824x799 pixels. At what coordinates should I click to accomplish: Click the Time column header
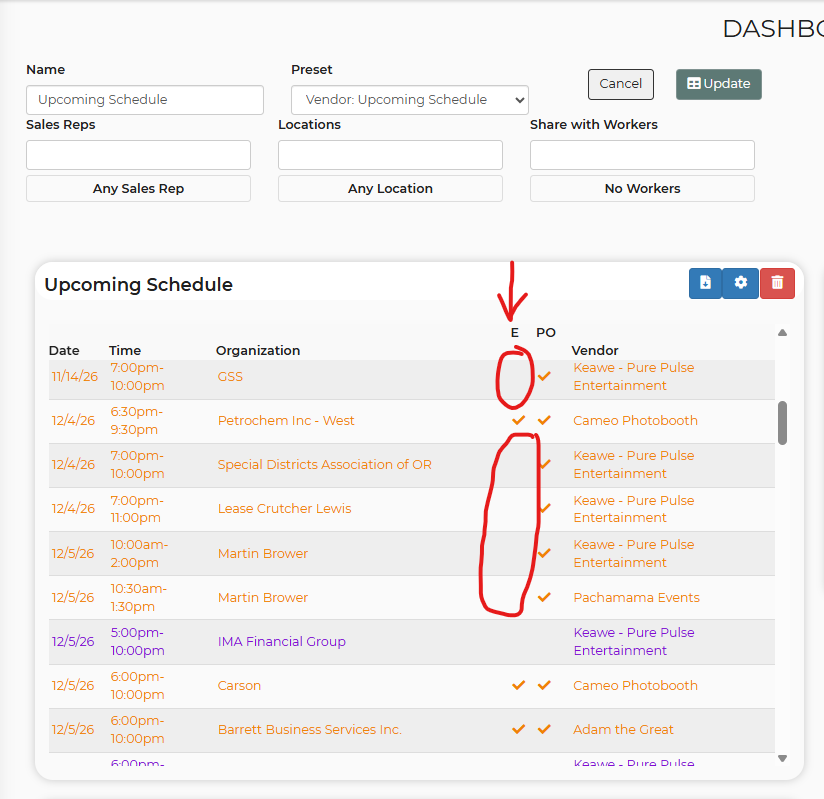point(125,351)
